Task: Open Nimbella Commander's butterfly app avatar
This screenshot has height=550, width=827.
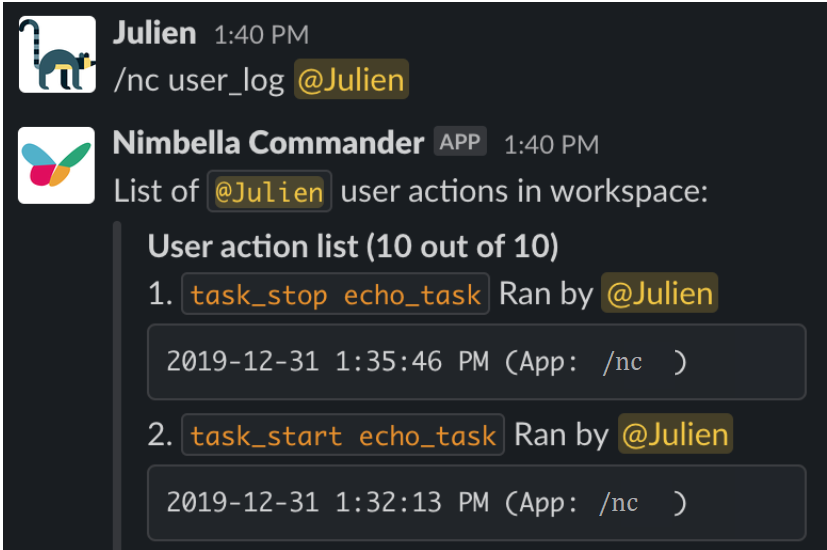Action: click(57, 165)
